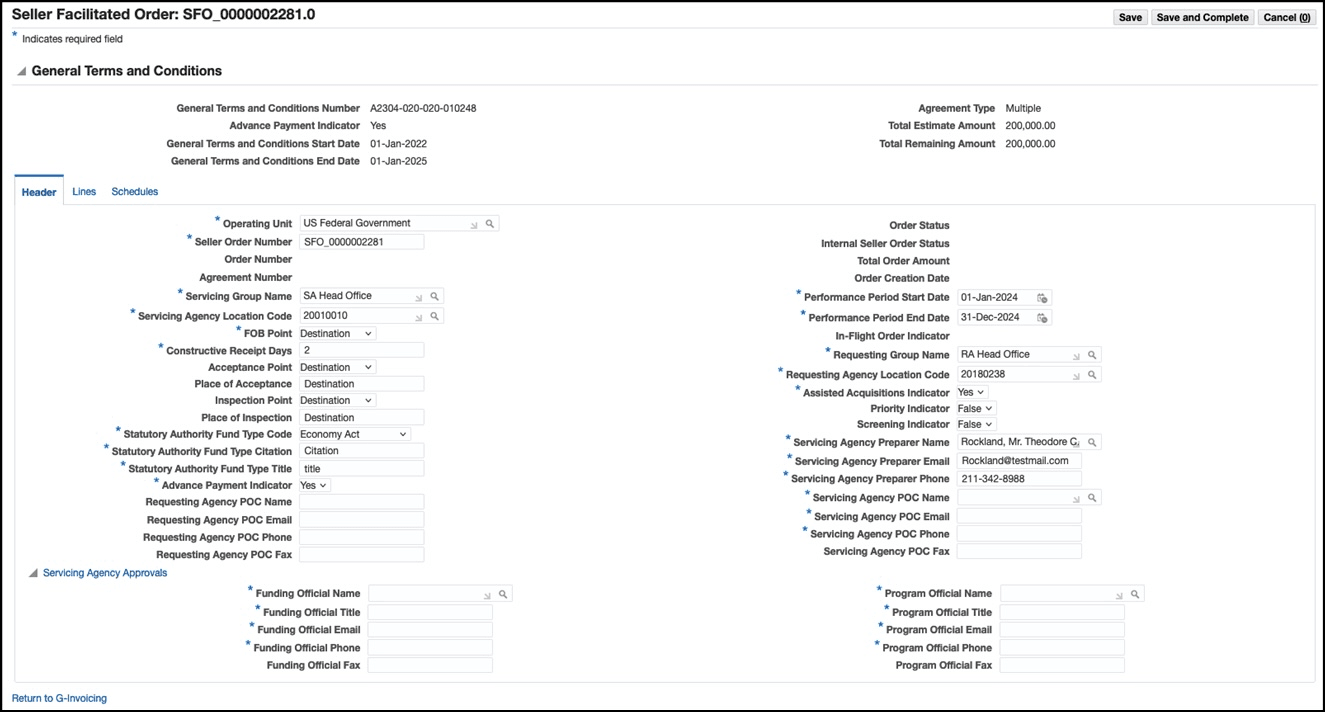Click the Save and Complete button
Screen dimensions: 1325x712
pos(1202,17)
